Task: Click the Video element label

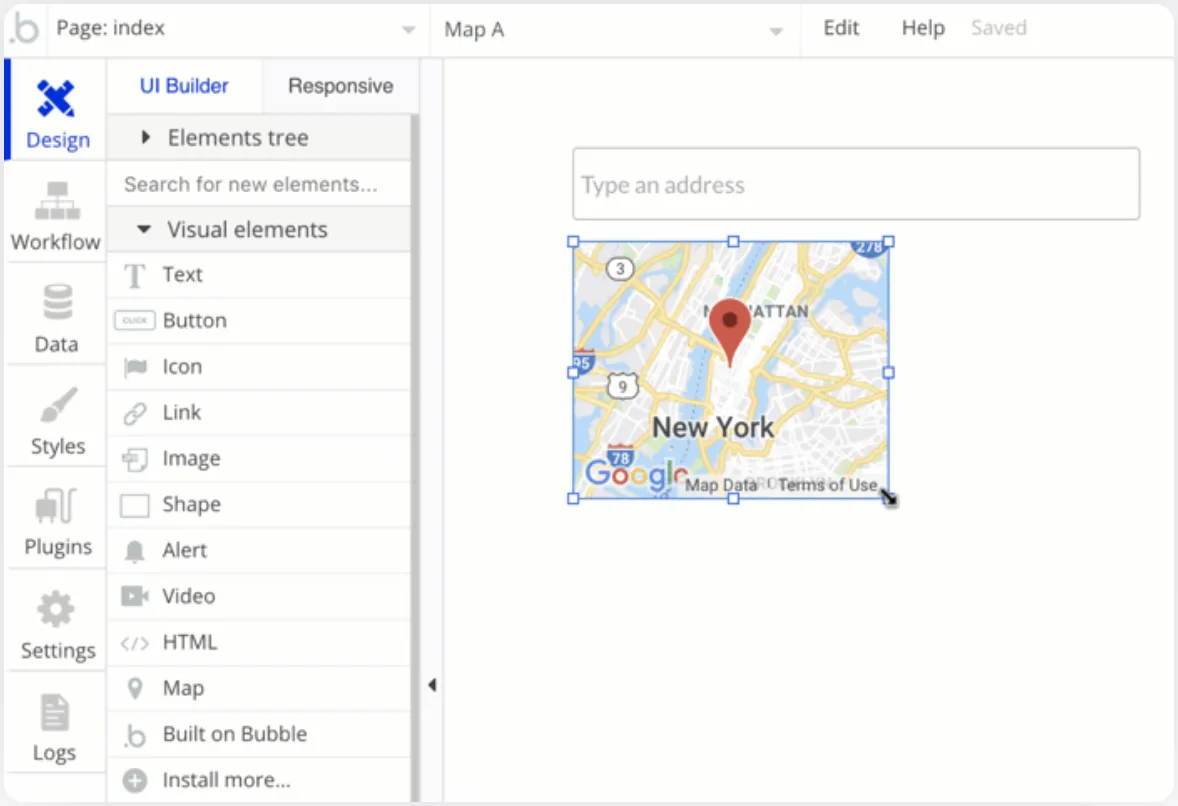Action: (x=189, y=596)
